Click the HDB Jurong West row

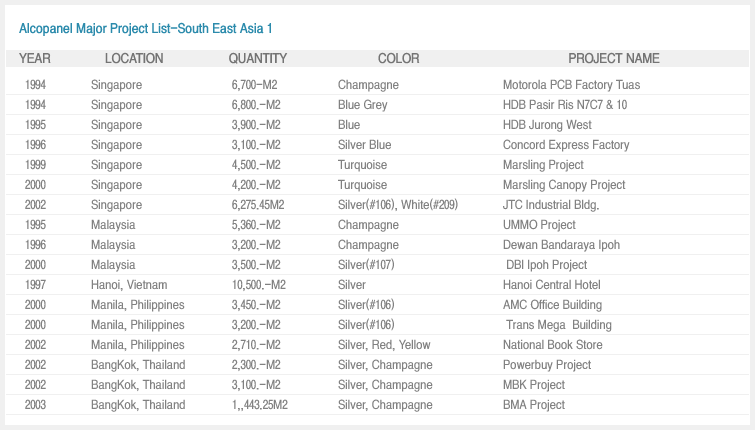(x=547, y=125)
